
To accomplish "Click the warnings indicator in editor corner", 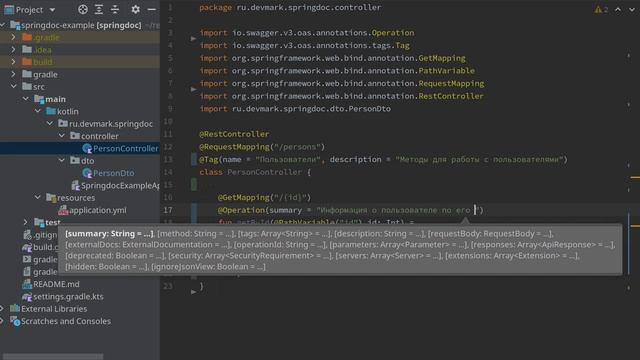I will (x=601, y=9).
